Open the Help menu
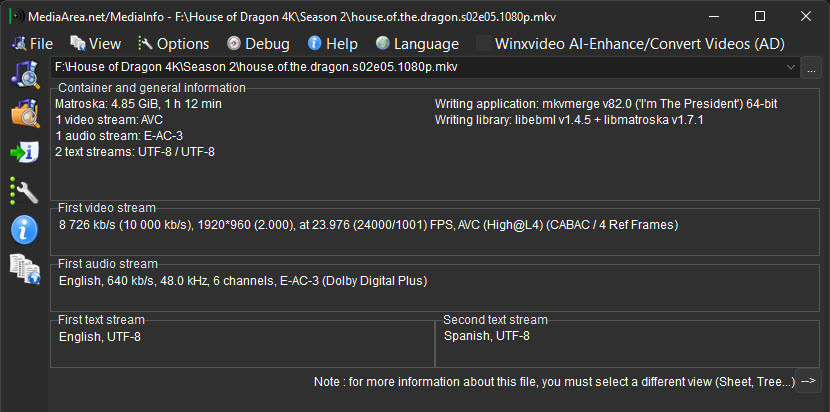The width and height of the screenshot is (830, 412). pyautogui.click(x=332, y=44)
